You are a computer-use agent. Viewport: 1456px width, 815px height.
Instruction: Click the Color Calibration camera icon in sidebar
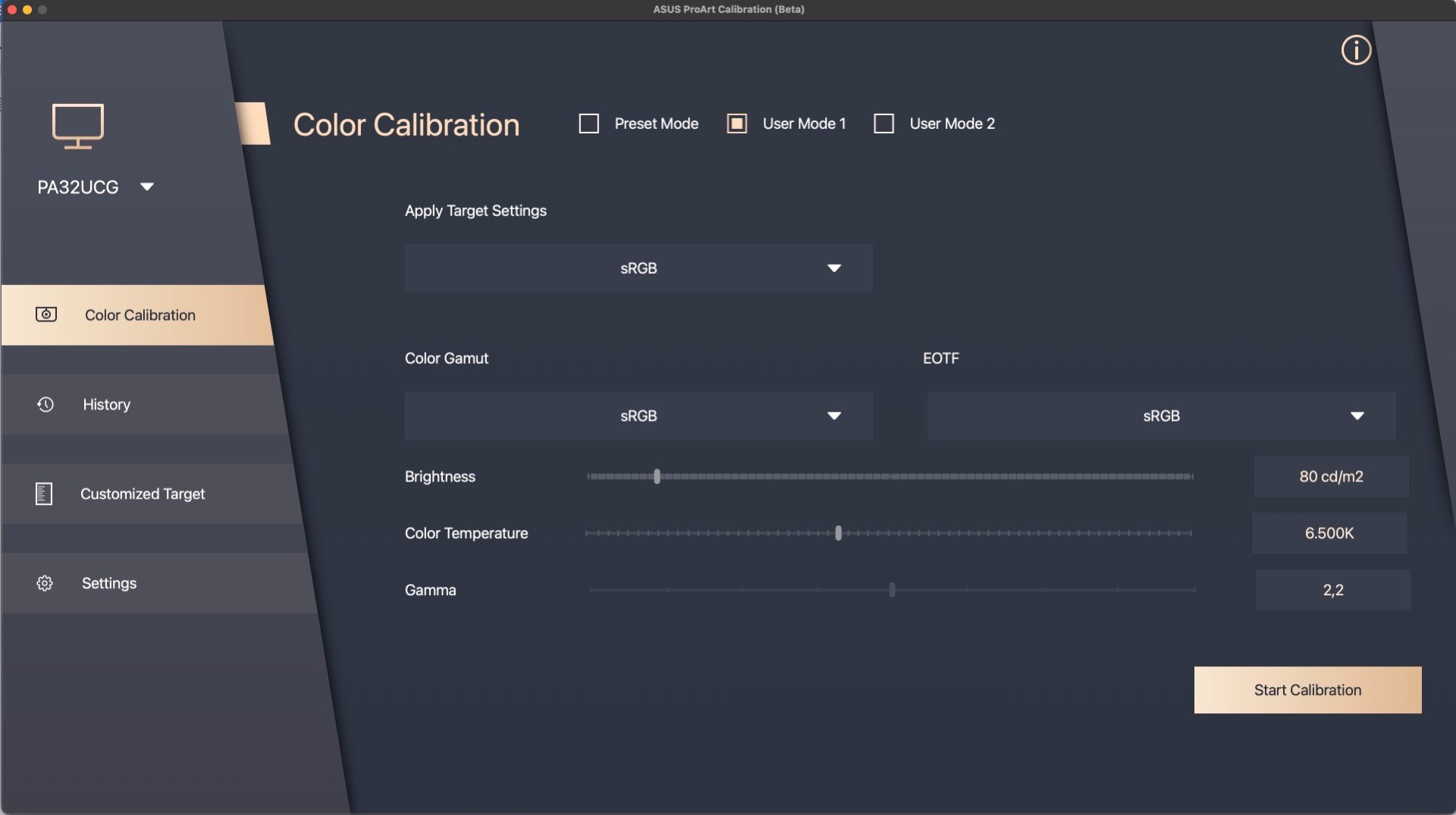46,315
